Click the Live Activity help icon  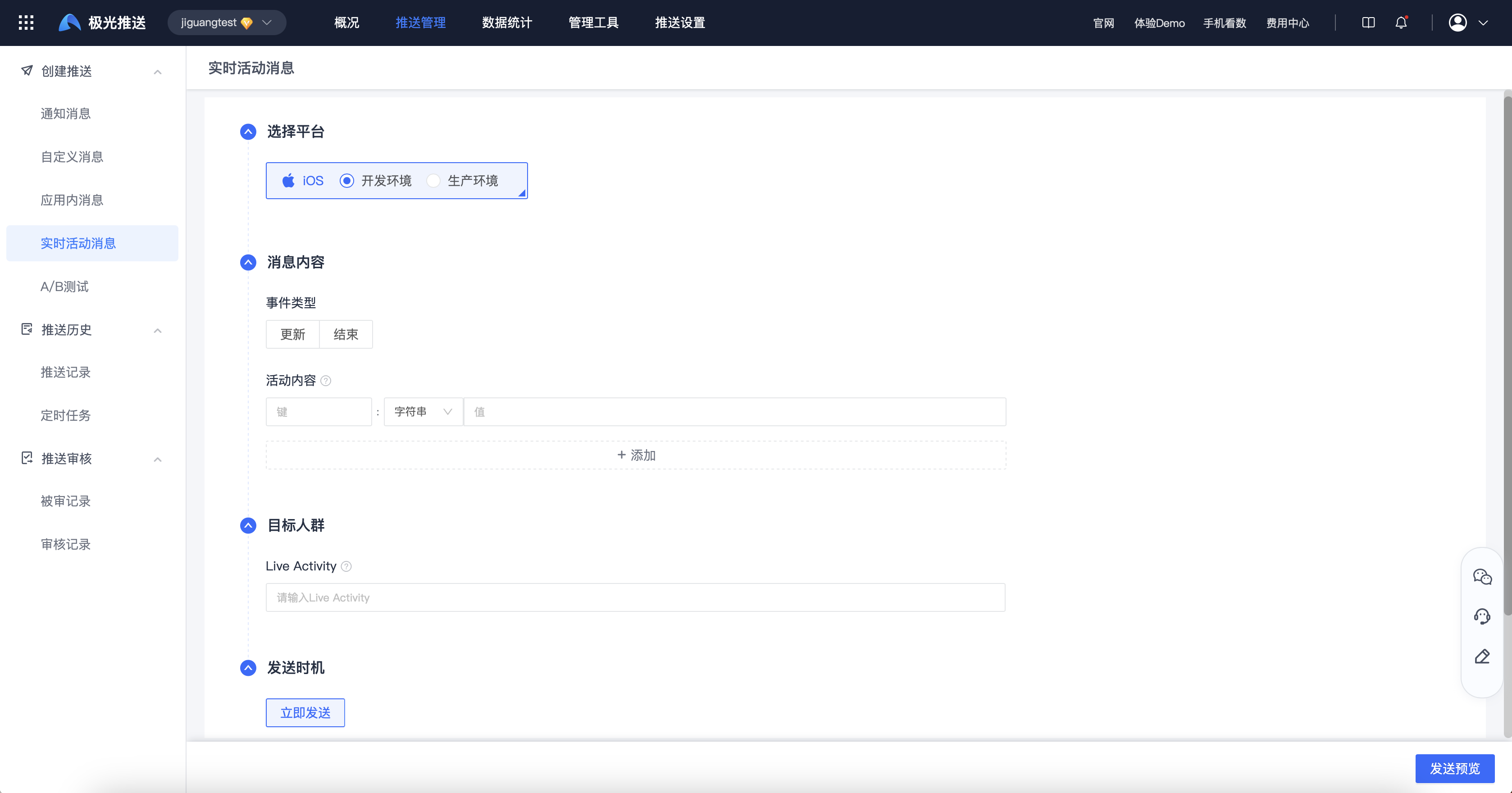(346, 566)
